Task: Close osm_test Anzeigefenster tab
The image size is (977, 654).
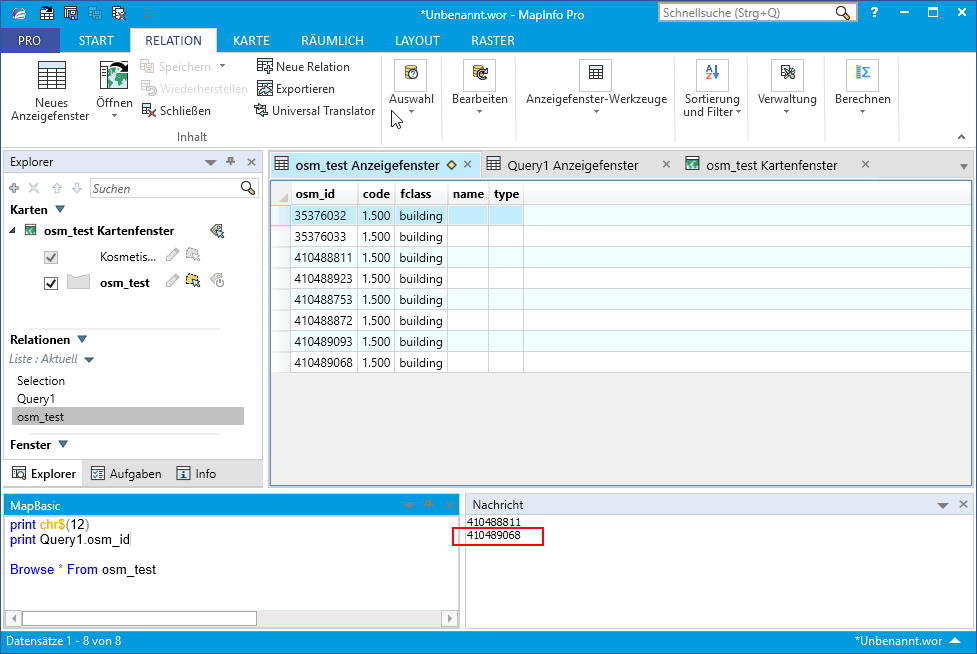Action: click(x=468, y=164)
